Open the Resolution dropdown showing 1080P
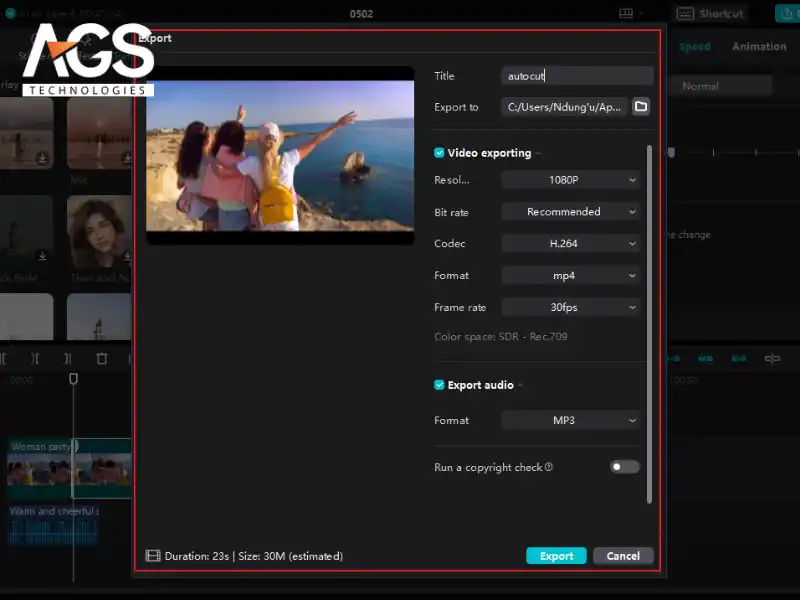This screenshot has height=600, width=800. (570, 180)
